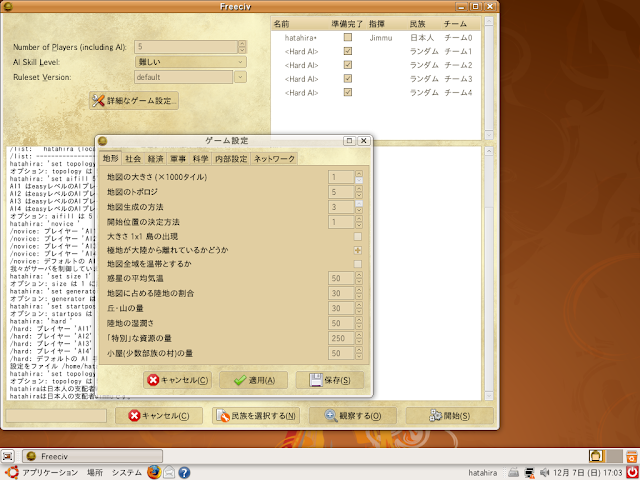Open the help launcher icon in panel

pos(184,472)
